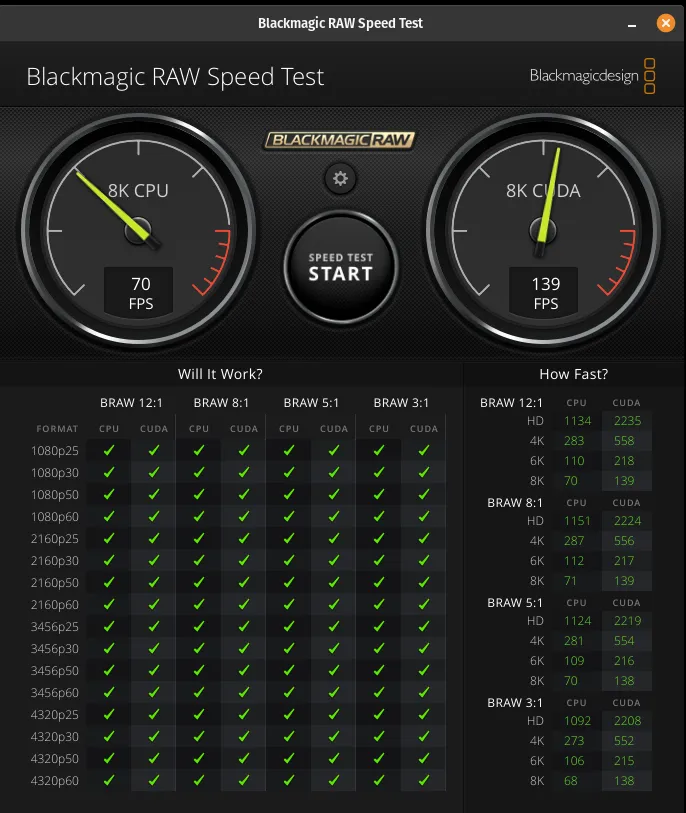The width and height of the screenshot is (686, 813).
Task: Click the Will It Work? heading
Action: 220,374
